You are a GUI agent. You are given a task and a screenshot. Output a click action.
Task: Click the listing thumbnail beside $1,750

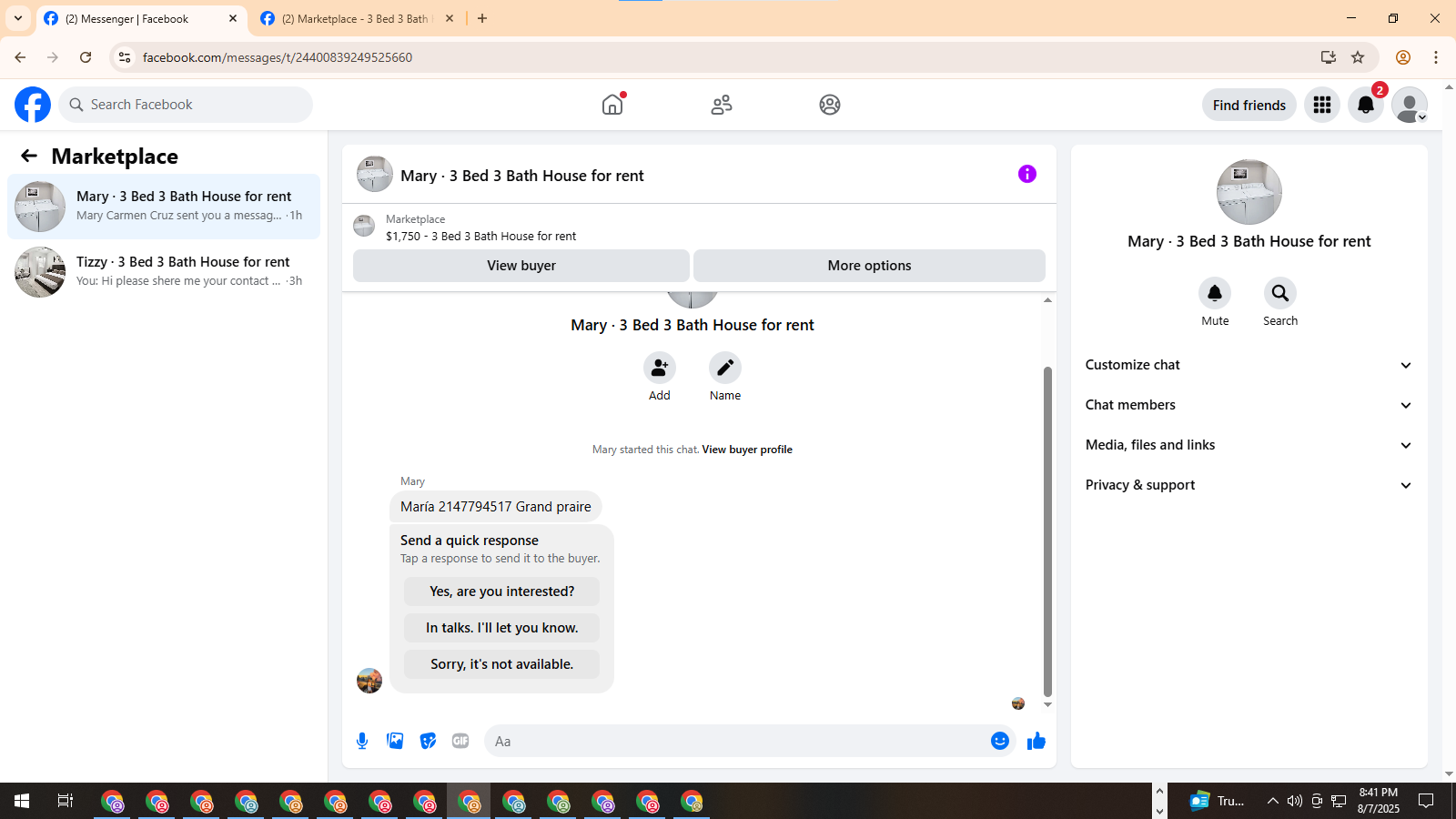(364, 226)
